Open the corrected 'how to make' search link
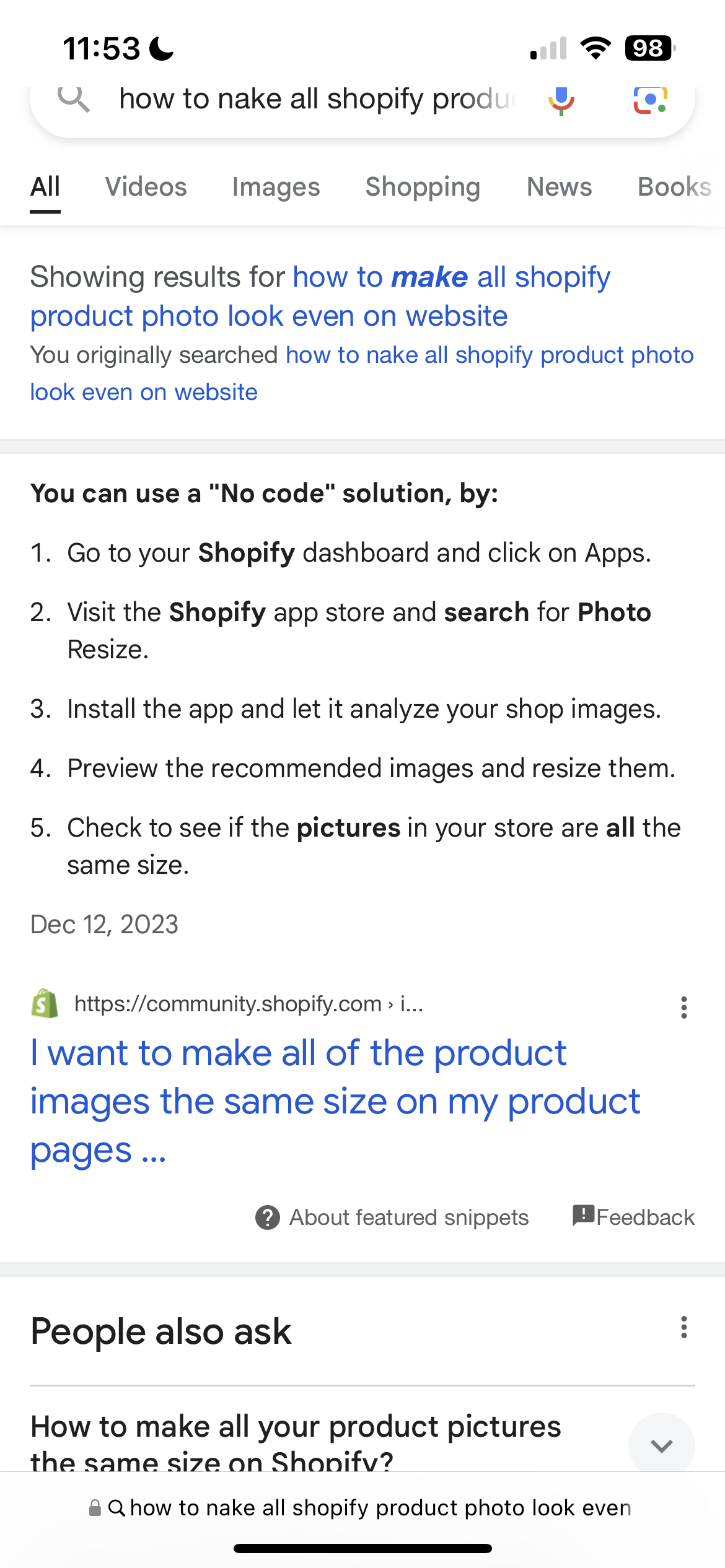This screenshot has width=725, height=1568. [320, 296]
